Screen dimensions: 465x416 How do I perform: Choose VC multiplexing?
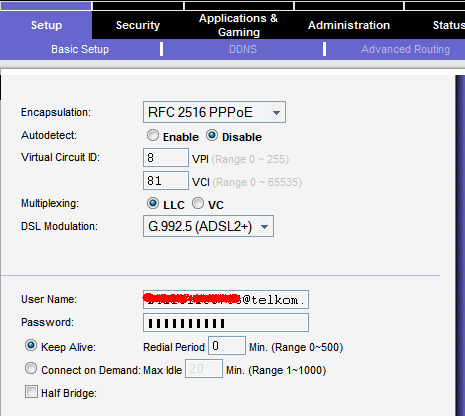tap(198, 203)
